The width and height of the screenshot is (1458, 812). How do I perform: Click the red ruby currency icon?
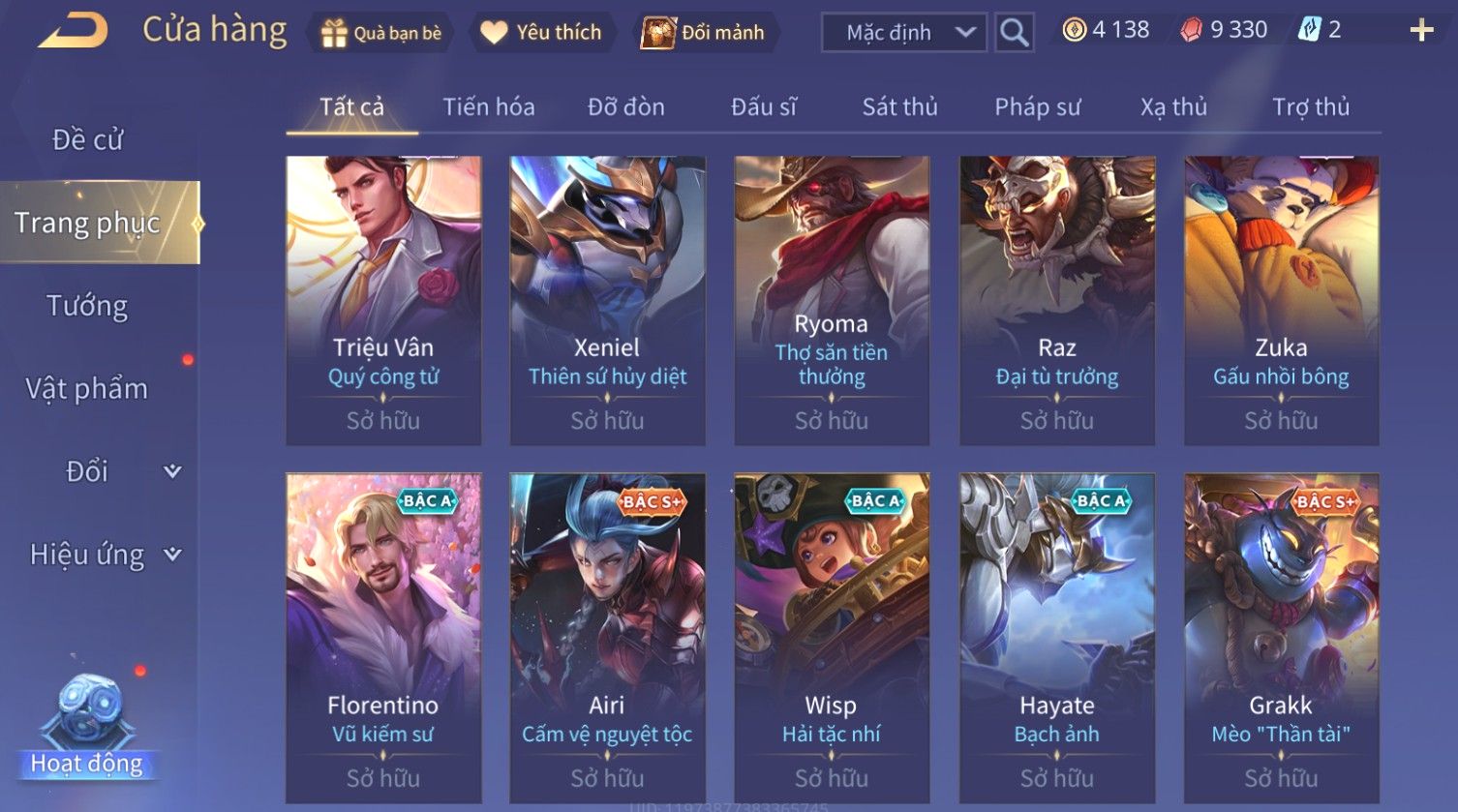point(1191,31)
